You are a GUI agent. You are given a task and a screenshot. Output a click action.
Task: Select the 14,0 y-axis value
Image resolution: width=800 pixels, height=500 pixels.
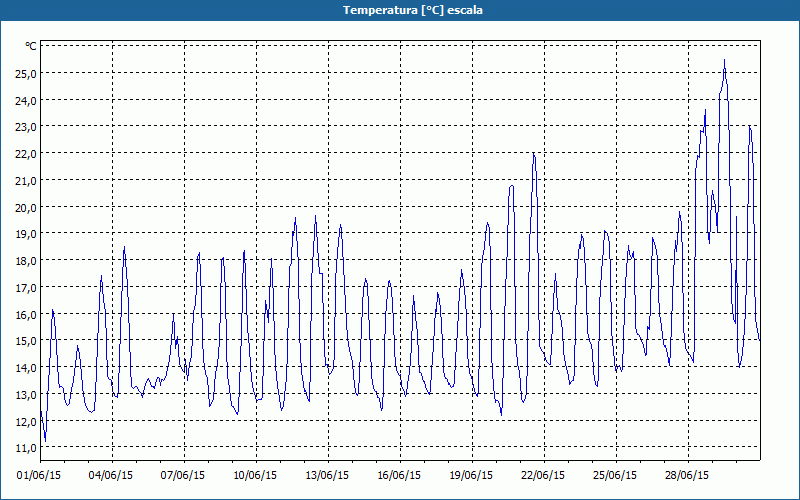(26, 367)
